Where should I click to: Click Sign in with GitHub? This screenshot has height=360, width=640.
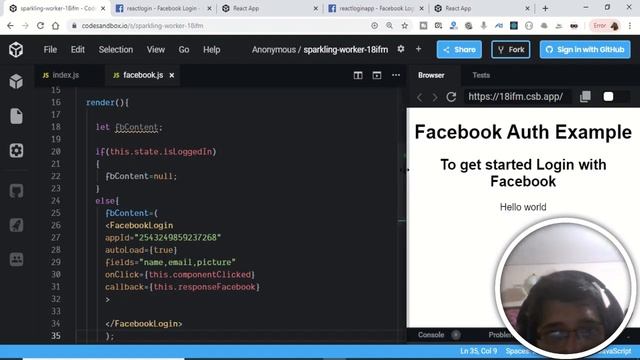pos(585,49)
